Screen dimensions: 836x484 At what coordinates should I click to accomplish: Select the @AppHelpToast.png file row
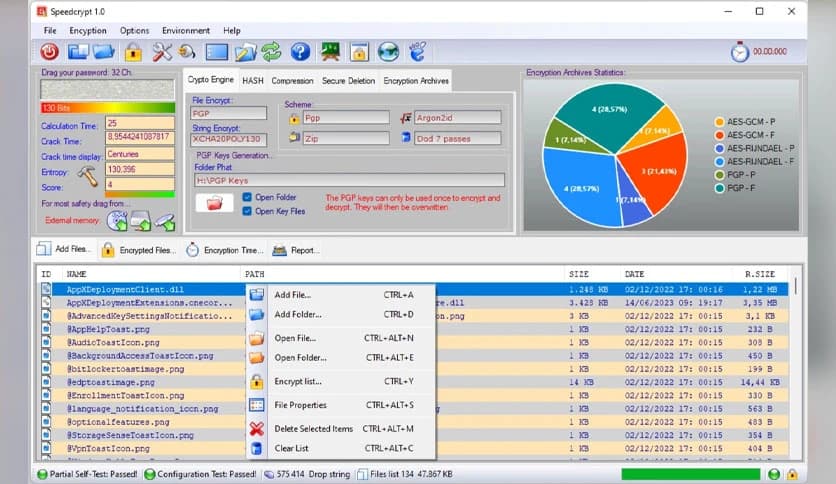[x=415, y=329]
